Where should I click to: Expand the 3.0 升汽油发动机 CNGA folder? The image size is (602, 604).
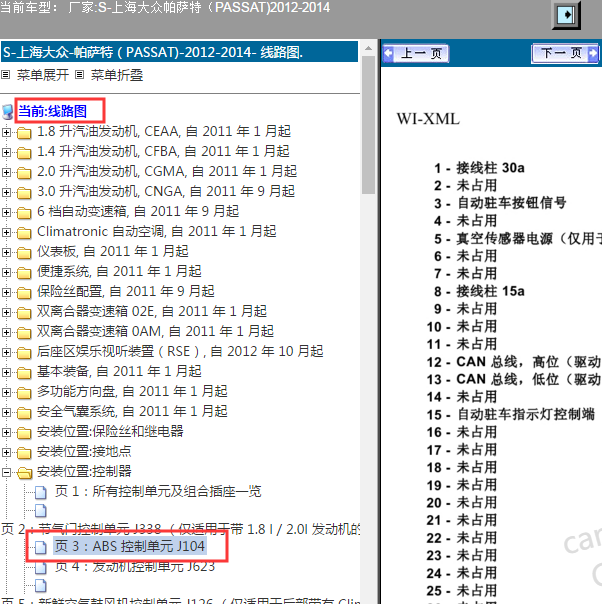pyautogui.click(x=6, y=192)
